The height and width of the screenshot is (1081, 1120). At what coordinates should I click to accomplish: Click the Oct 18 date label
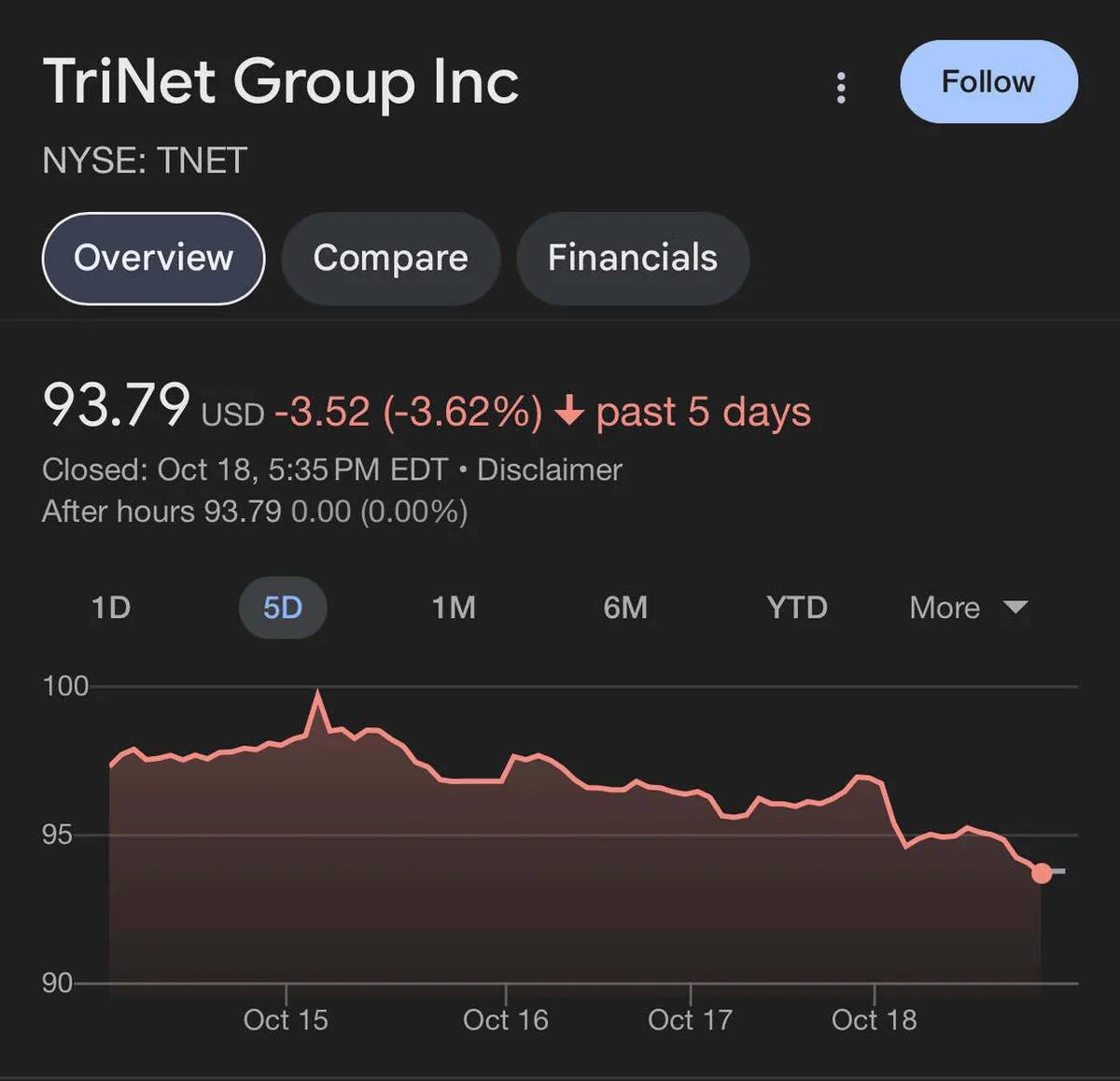(x=874, y=1019)
